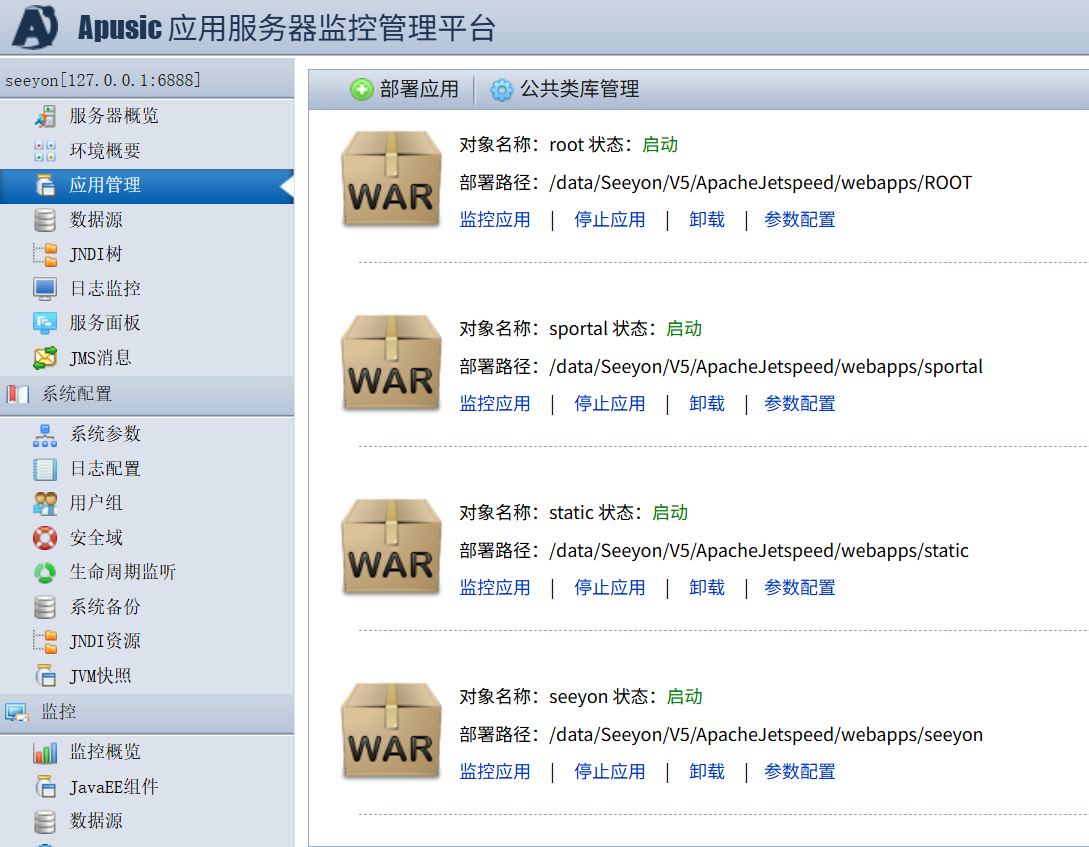Click the 用户组 people icon
Image resolution: width=1089 pixels, height=847 pixels.
pos(45,503)
